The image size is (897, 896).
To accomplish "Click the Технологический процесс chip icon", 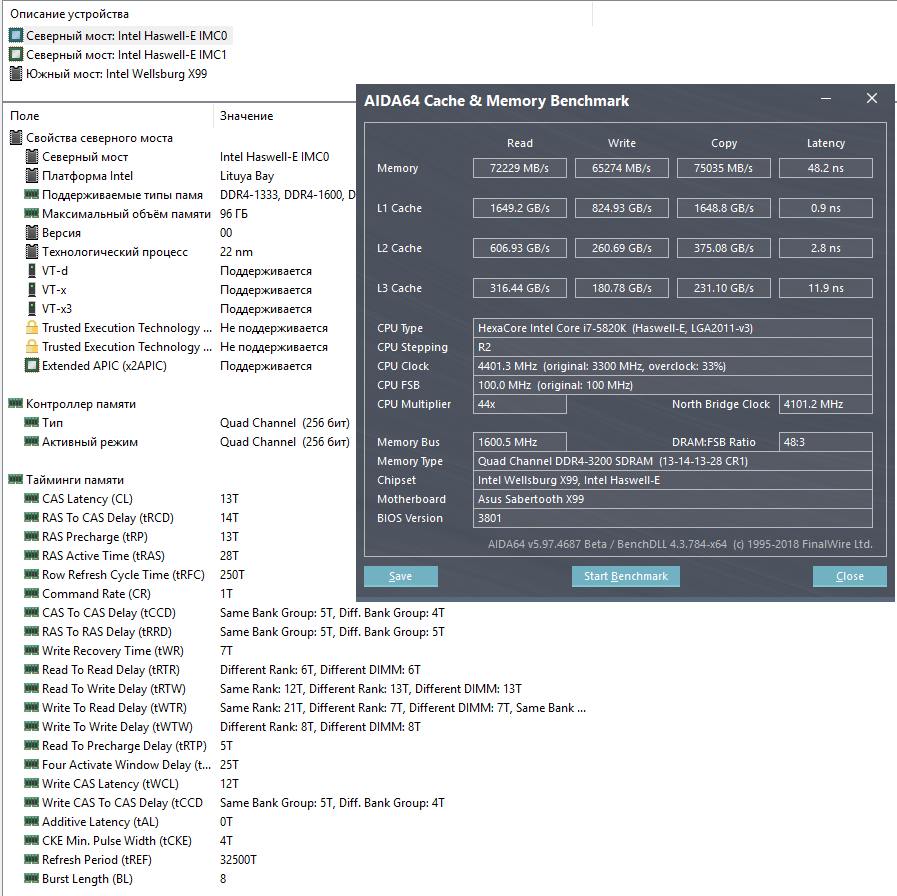I will click(32, 251).
